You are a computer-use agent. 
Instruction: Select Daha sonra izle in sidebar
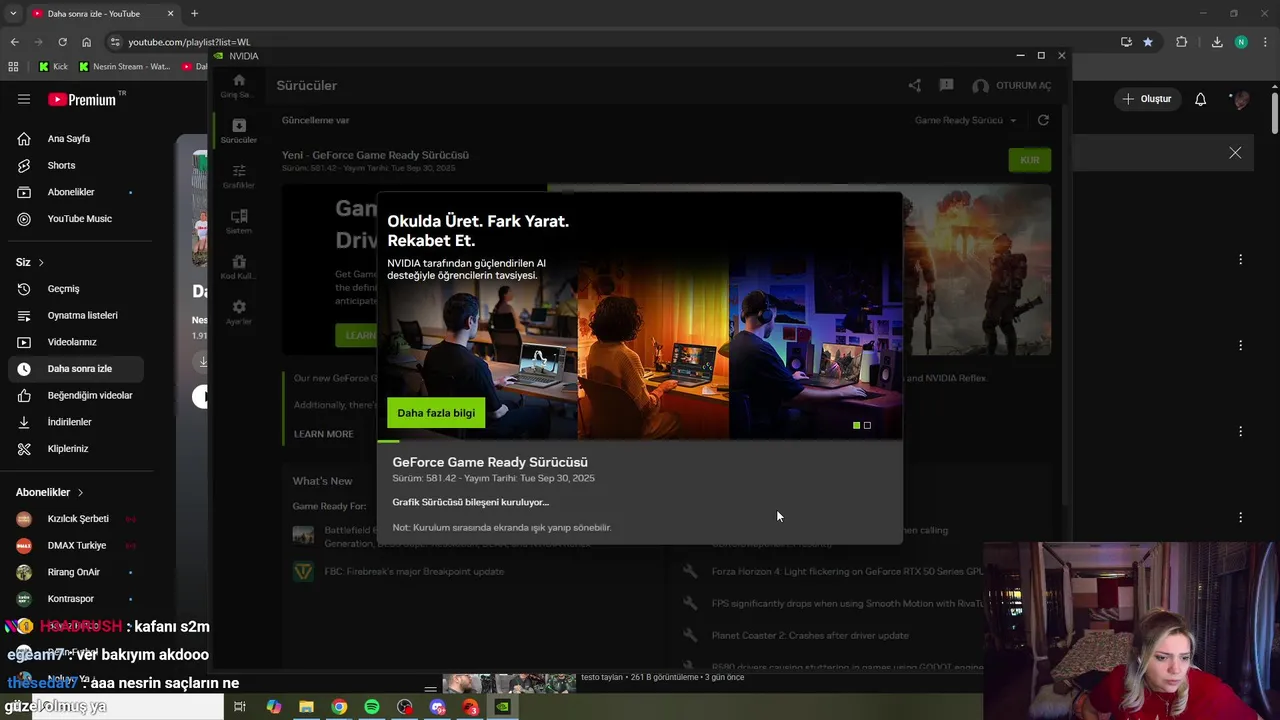[76, 369]
